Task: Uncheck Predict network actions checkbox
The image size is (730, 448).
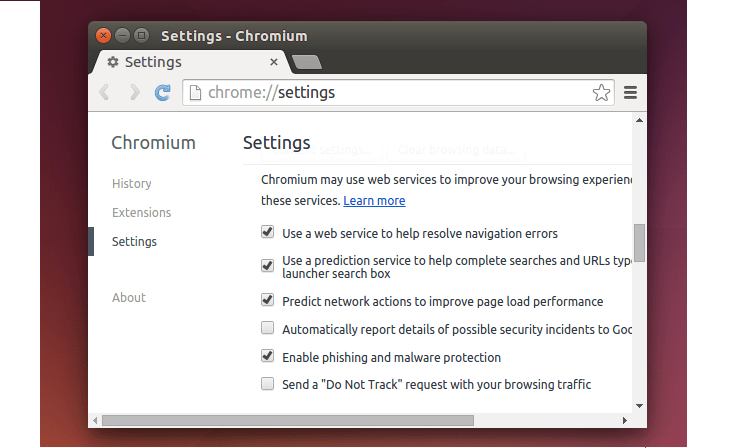Action: [267, 299]
